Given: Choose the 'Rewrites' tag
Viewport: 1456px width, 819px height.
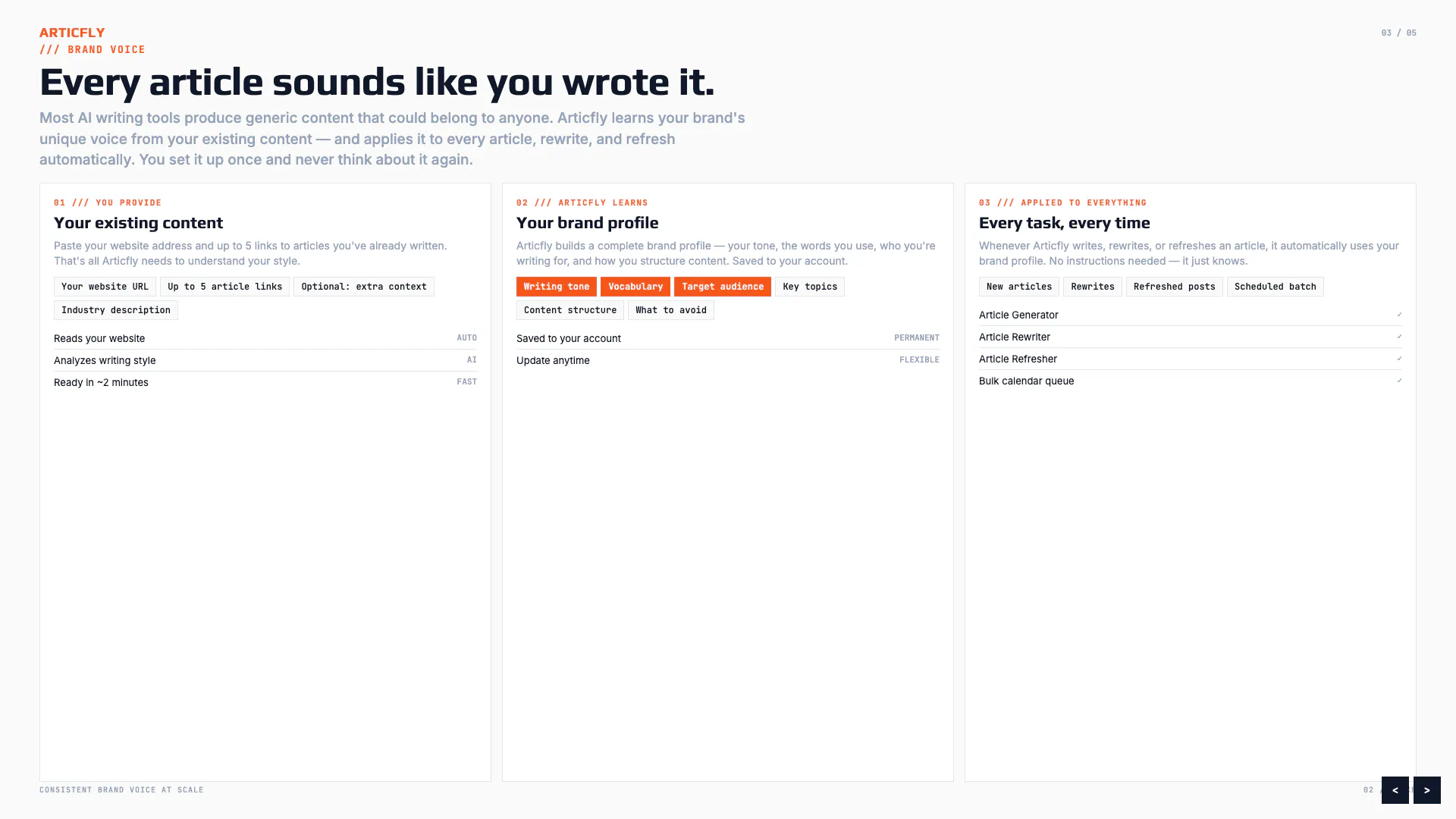Looking at the screenshot, I should click(1093, 287).
